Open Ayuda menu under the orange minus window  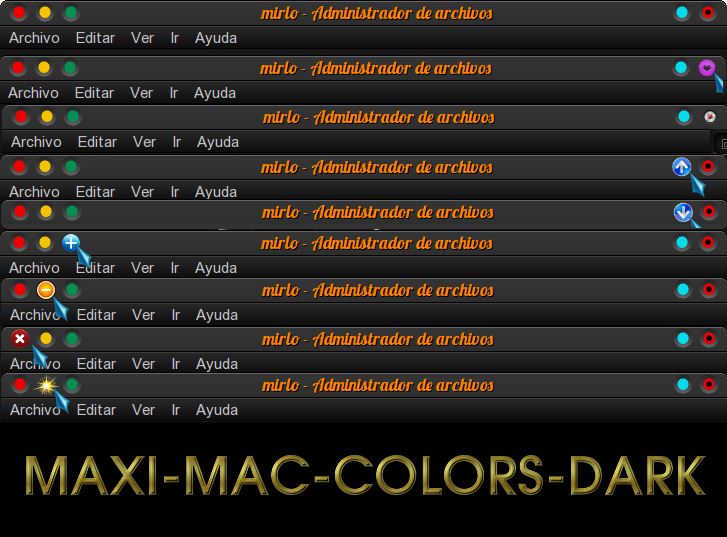217,316
